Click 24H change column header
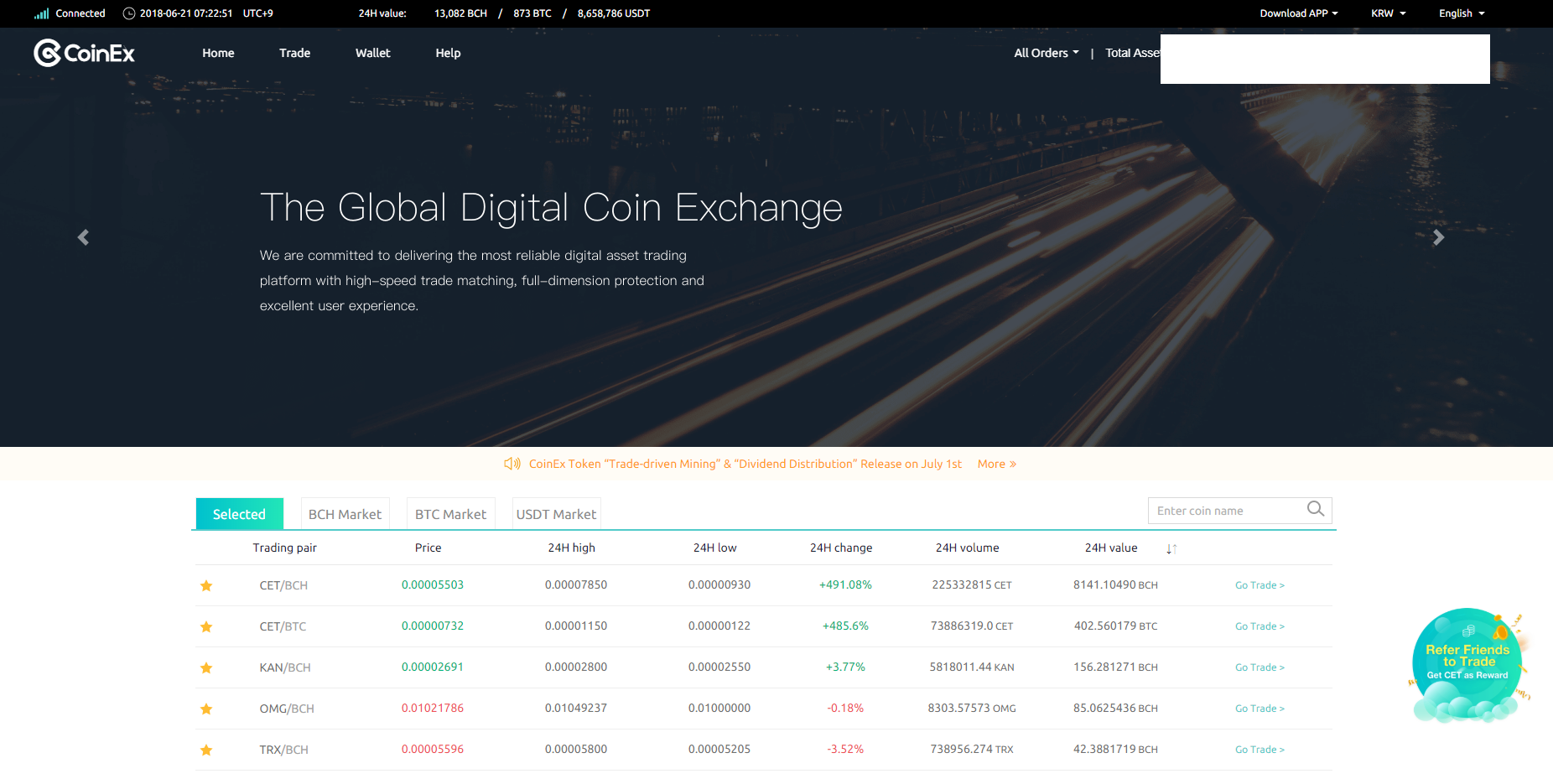 point(841,548)
